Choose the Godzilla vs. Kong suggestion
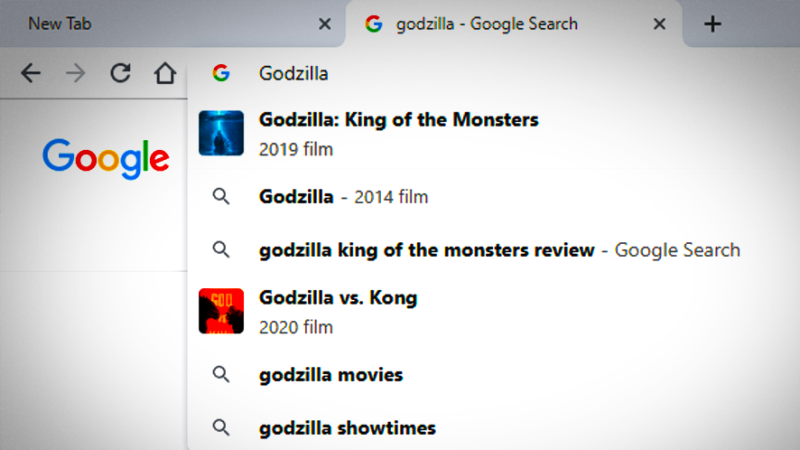The image size is (800, 450). 338,298
